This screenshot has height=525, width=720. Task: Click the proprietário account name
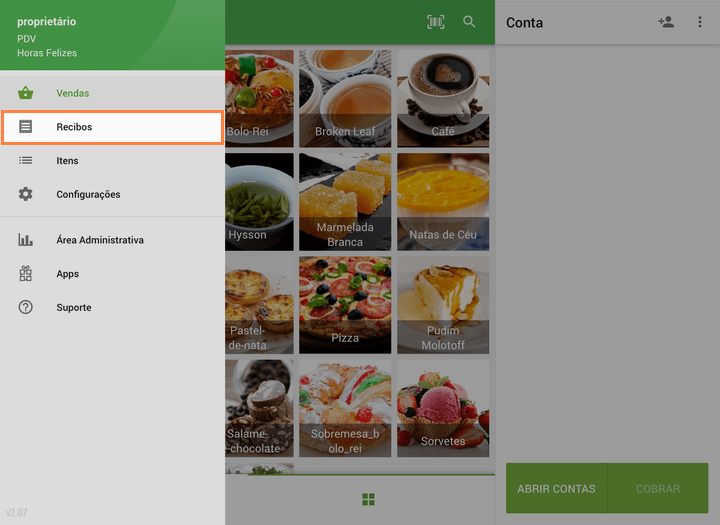pos(46,22)
